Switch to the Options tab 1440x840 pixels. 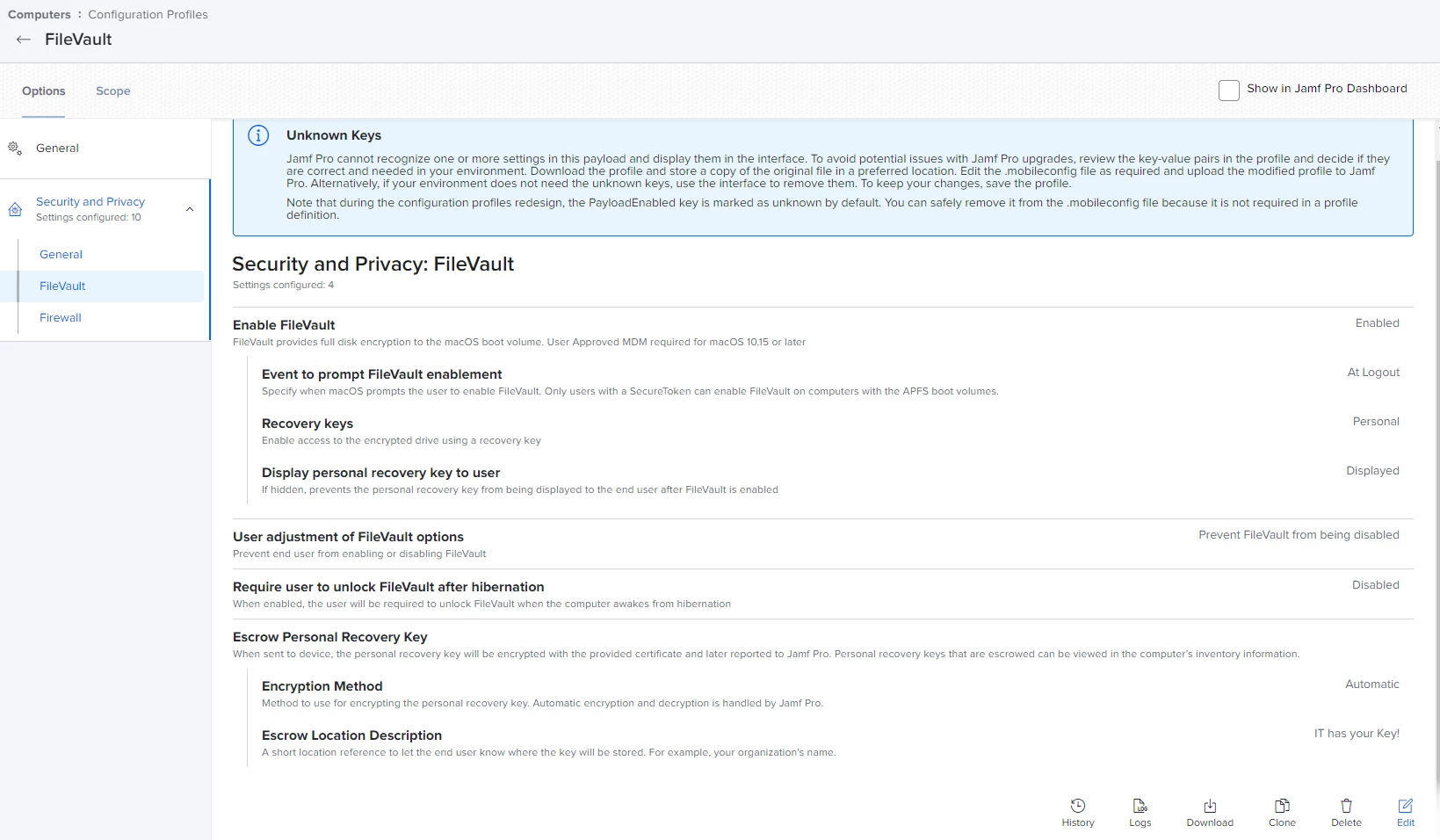pos(44,91)
